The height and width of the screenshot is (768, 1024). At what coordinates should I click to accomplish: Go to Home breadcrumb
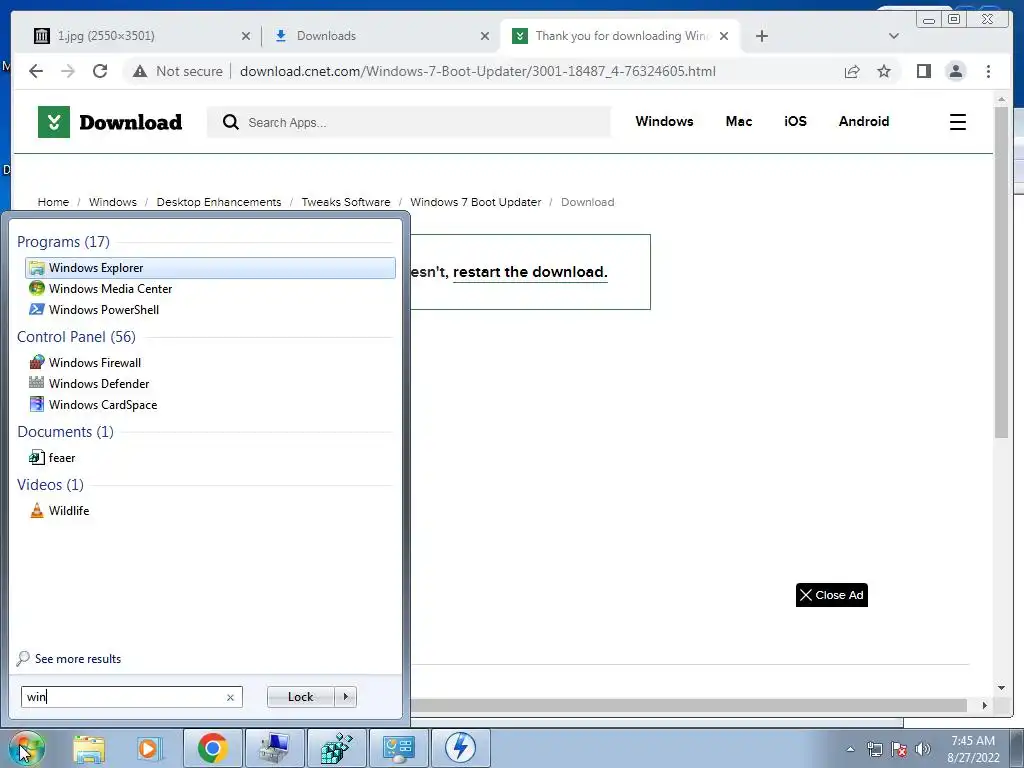[x=53, y=202]
